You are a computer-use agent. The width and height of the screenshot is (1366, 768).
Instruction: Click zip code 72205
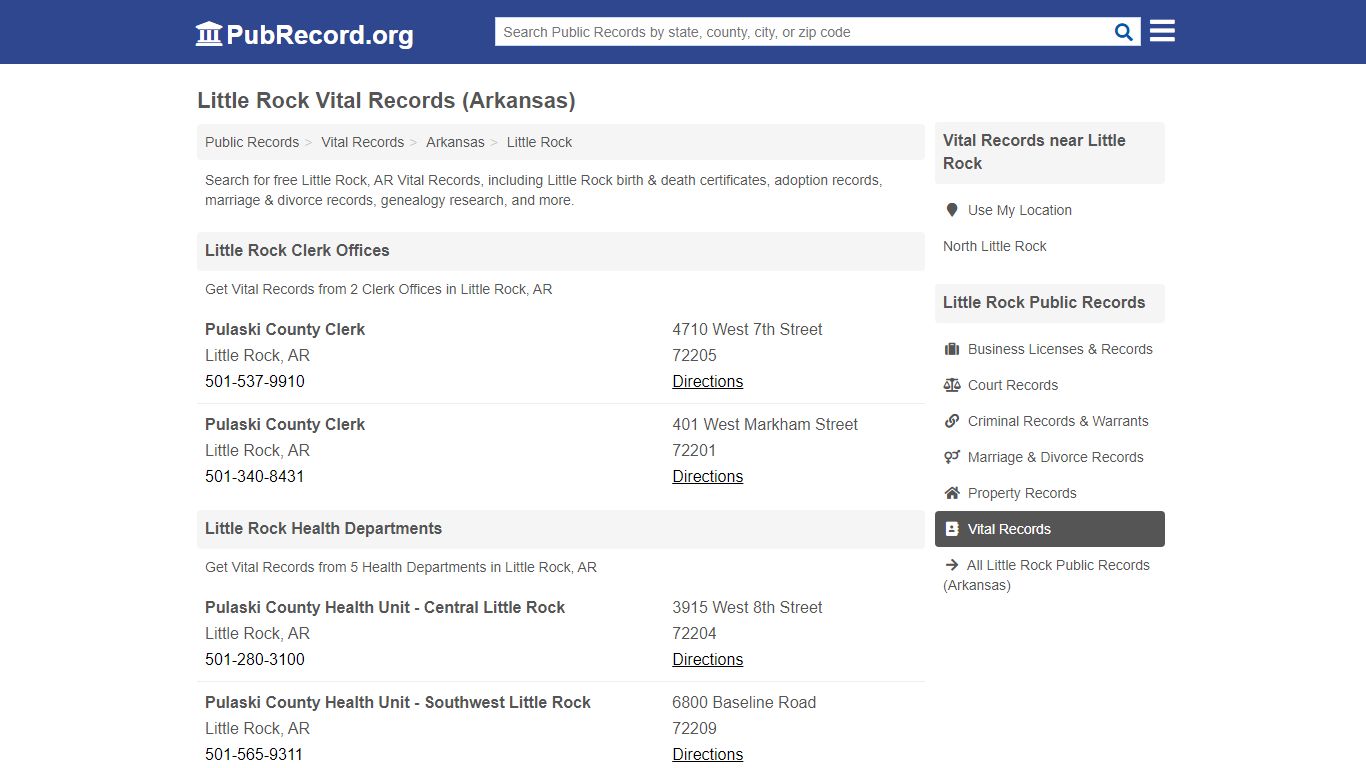pyautogui.click(x=694, y=355)
